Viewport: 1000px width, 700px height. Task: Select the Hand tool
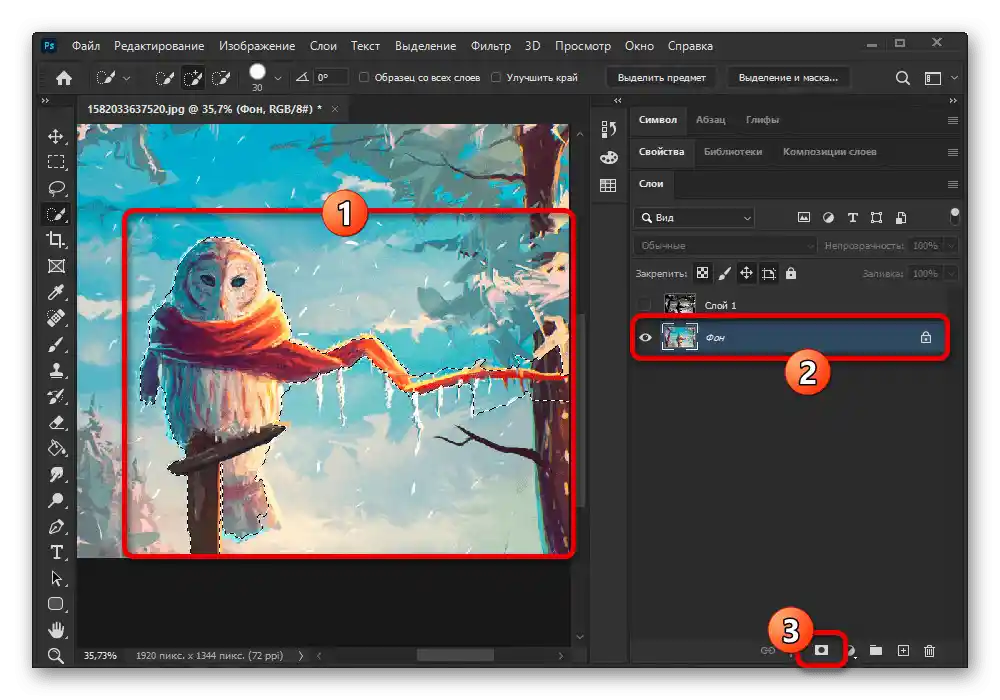56,630
